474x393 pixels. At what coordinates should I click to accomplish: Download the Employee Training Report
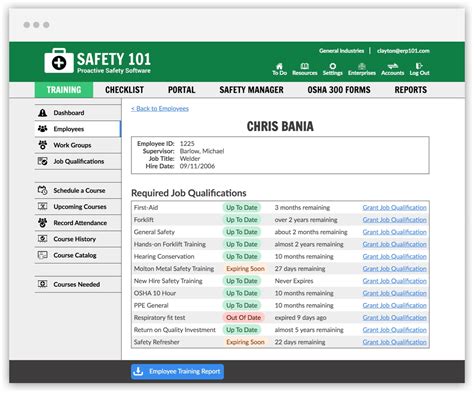[177, 371]
